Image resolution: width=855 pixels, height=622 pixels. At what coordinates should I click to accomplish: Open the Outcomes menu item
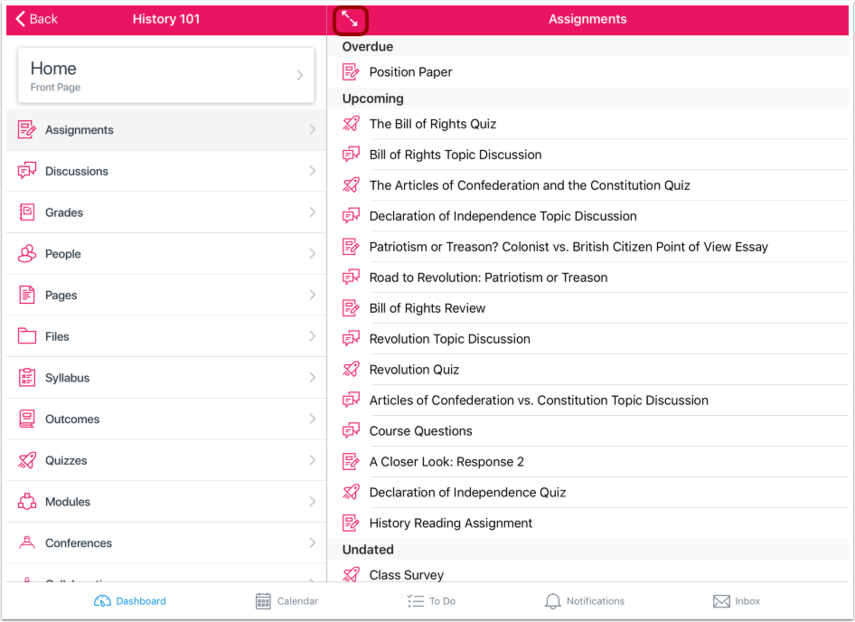click(166, 419)
